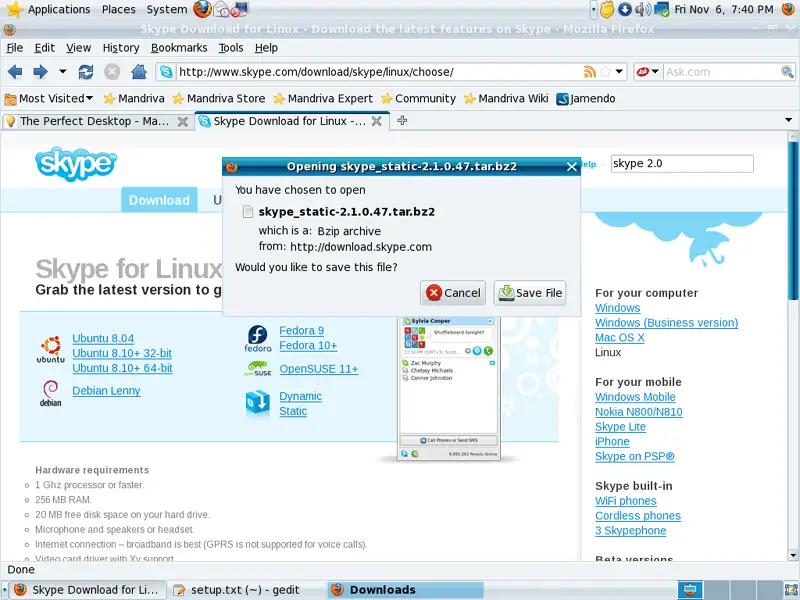Click the Skype site icon in address bar
This screenshot has width=800, height=600.
[166, 72]
